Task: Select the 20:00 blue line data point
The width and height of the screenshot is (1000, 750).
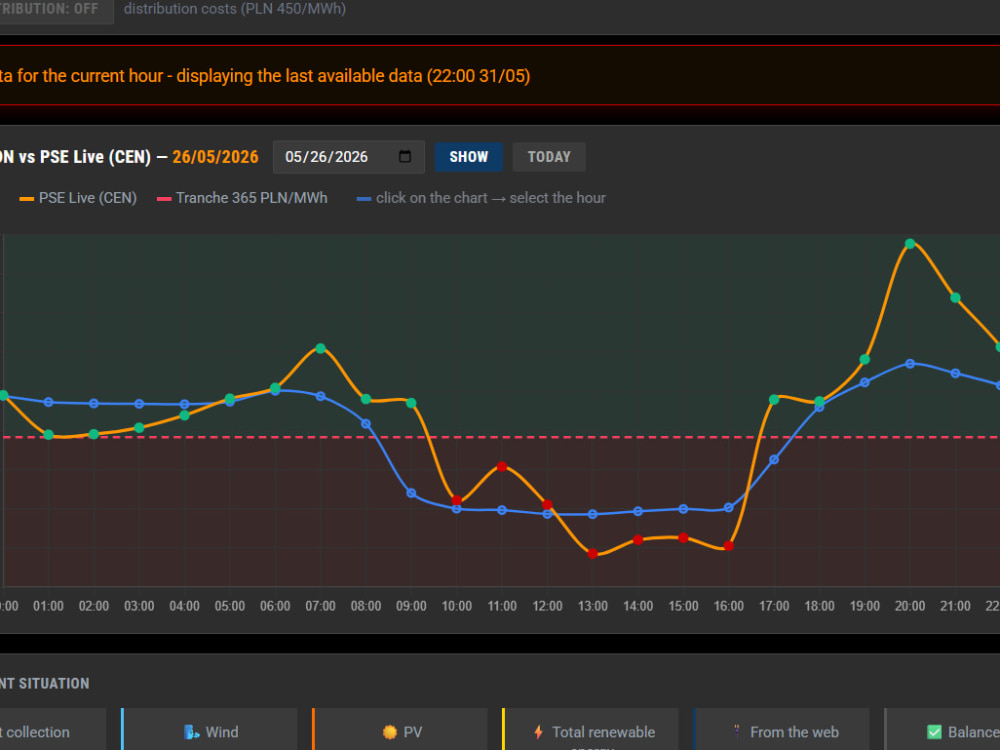Action: [x=910, y=364]
